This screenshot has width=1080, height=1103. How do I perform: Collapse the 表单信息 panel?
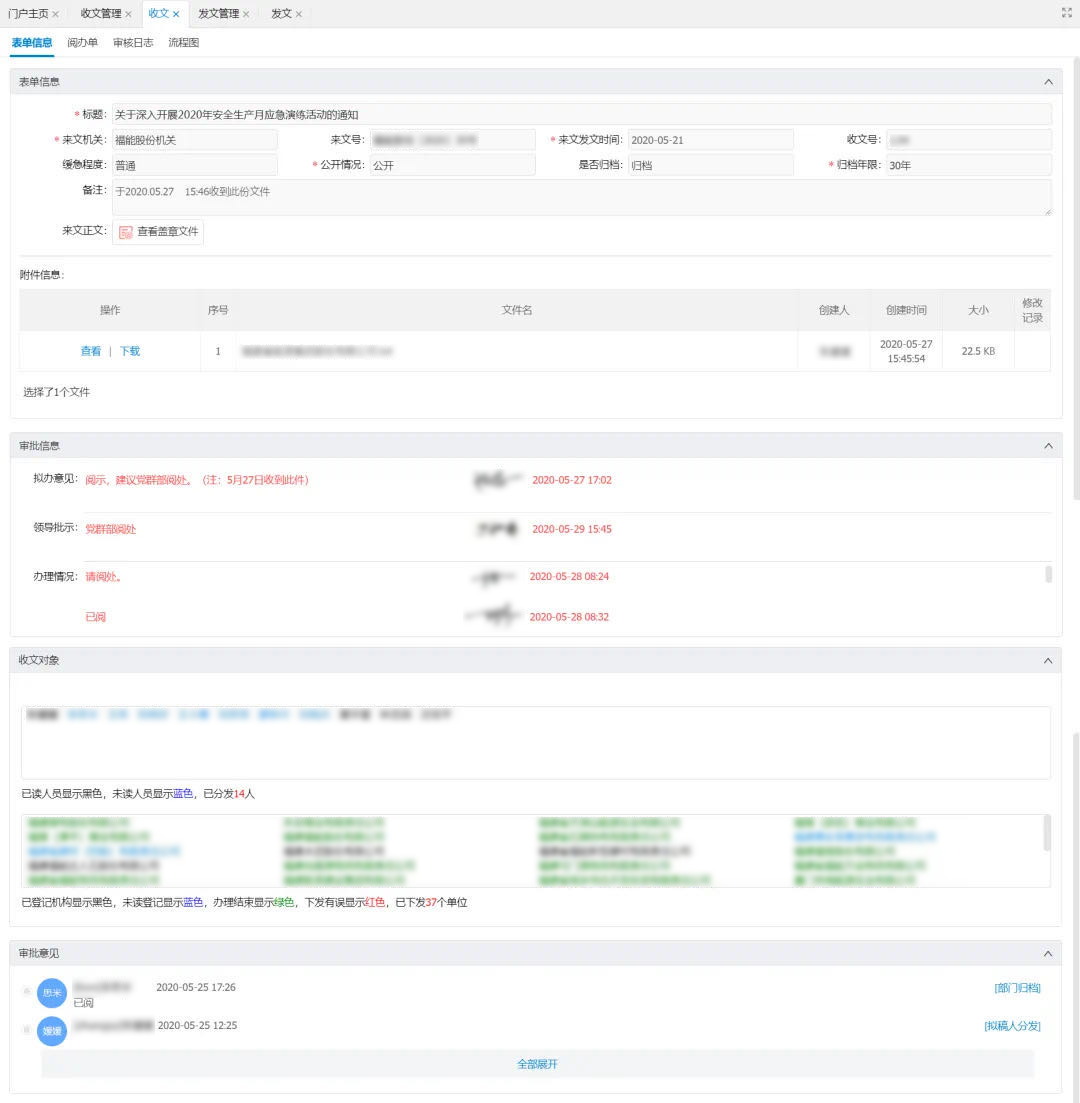click(1048, 82)
